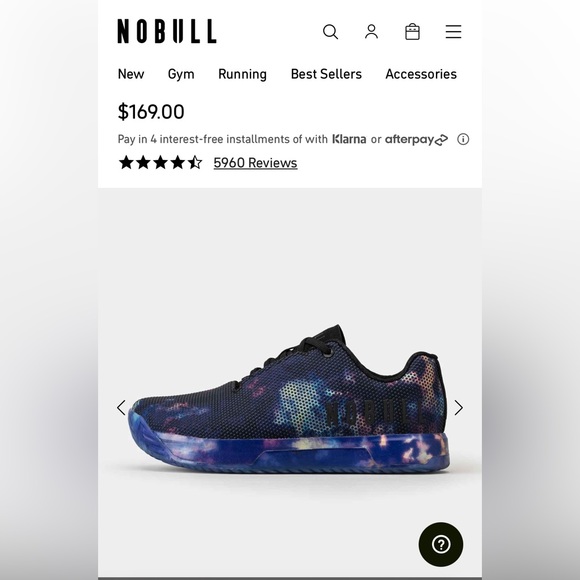Click the $169.00 price text

click(151, 111)
